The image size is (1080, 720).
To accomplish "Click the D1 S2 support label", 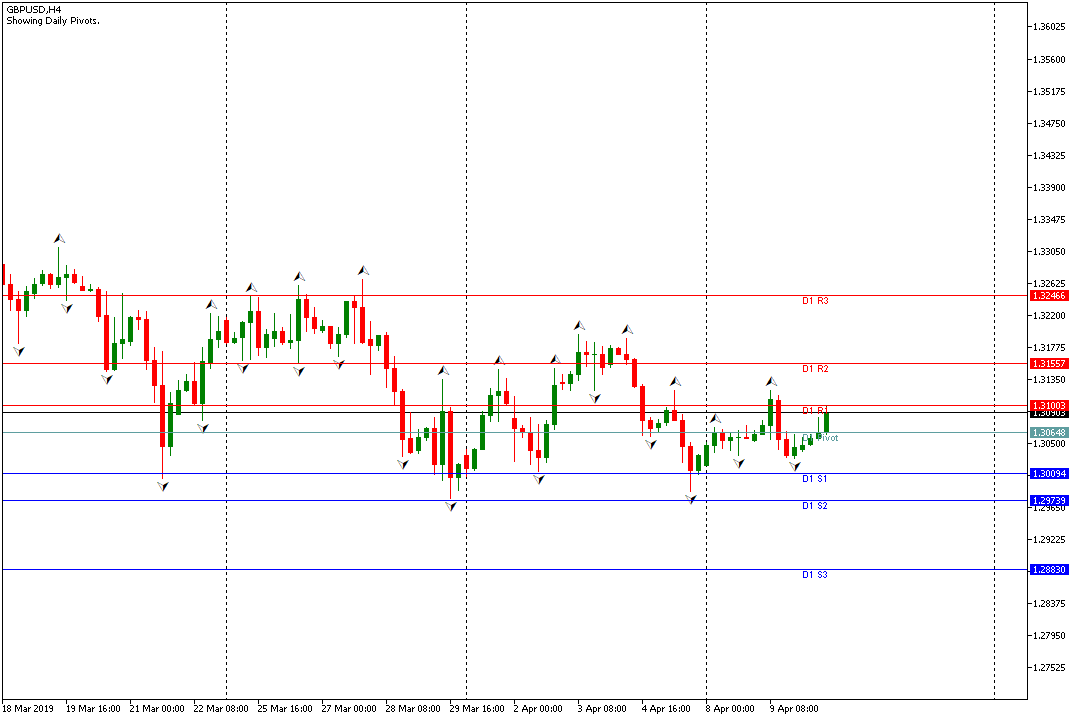I will (x=815, y=506).
